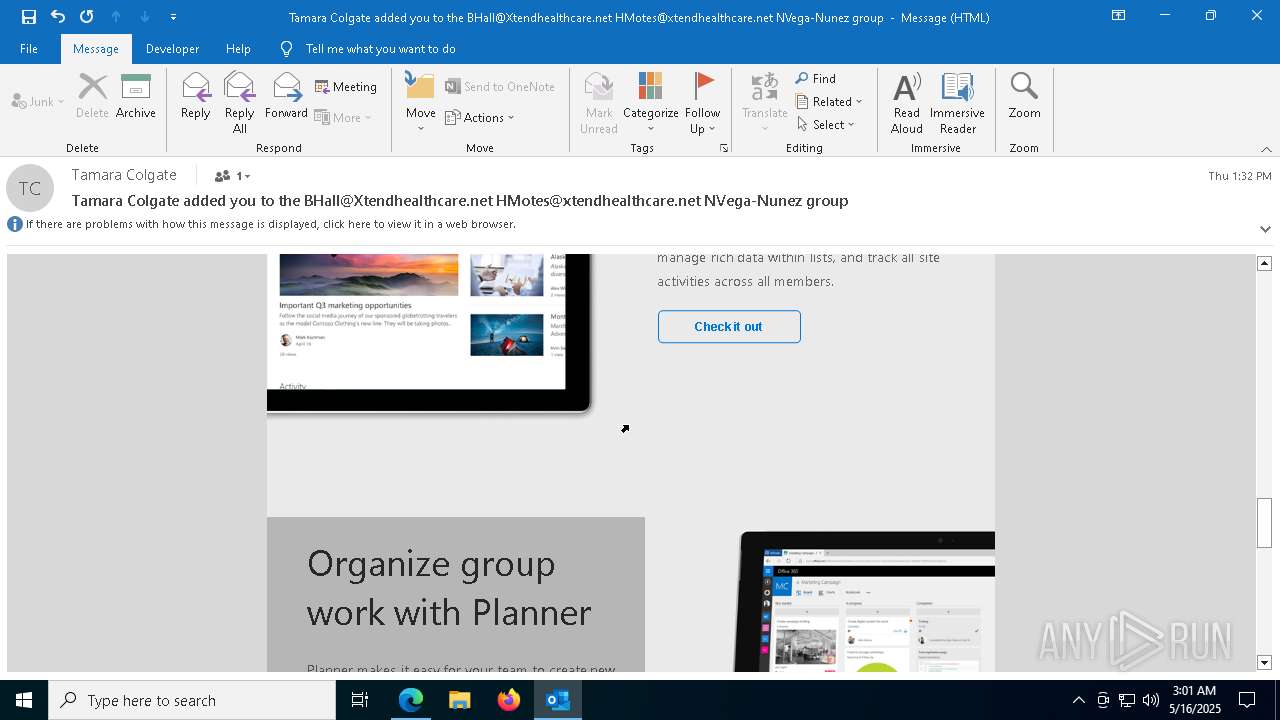
Task: Open the notification center
Action: 1248,700
